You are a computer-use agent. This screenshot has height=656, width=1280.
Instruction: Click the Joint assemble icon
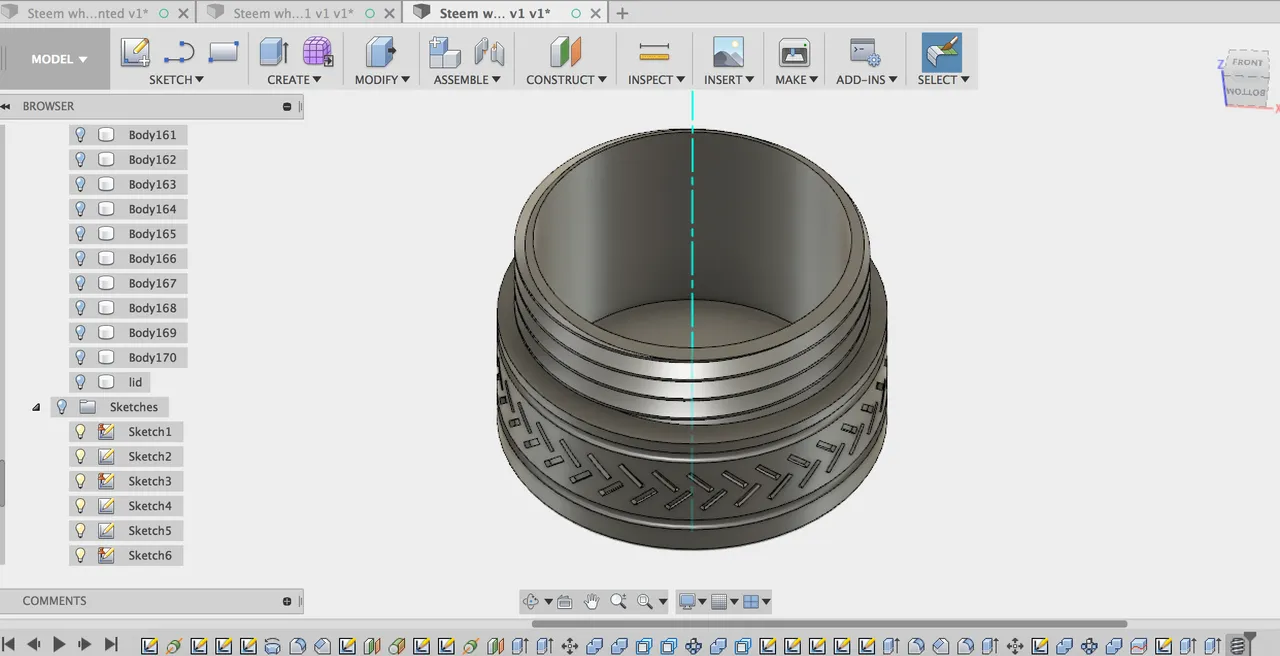(489, 52)
